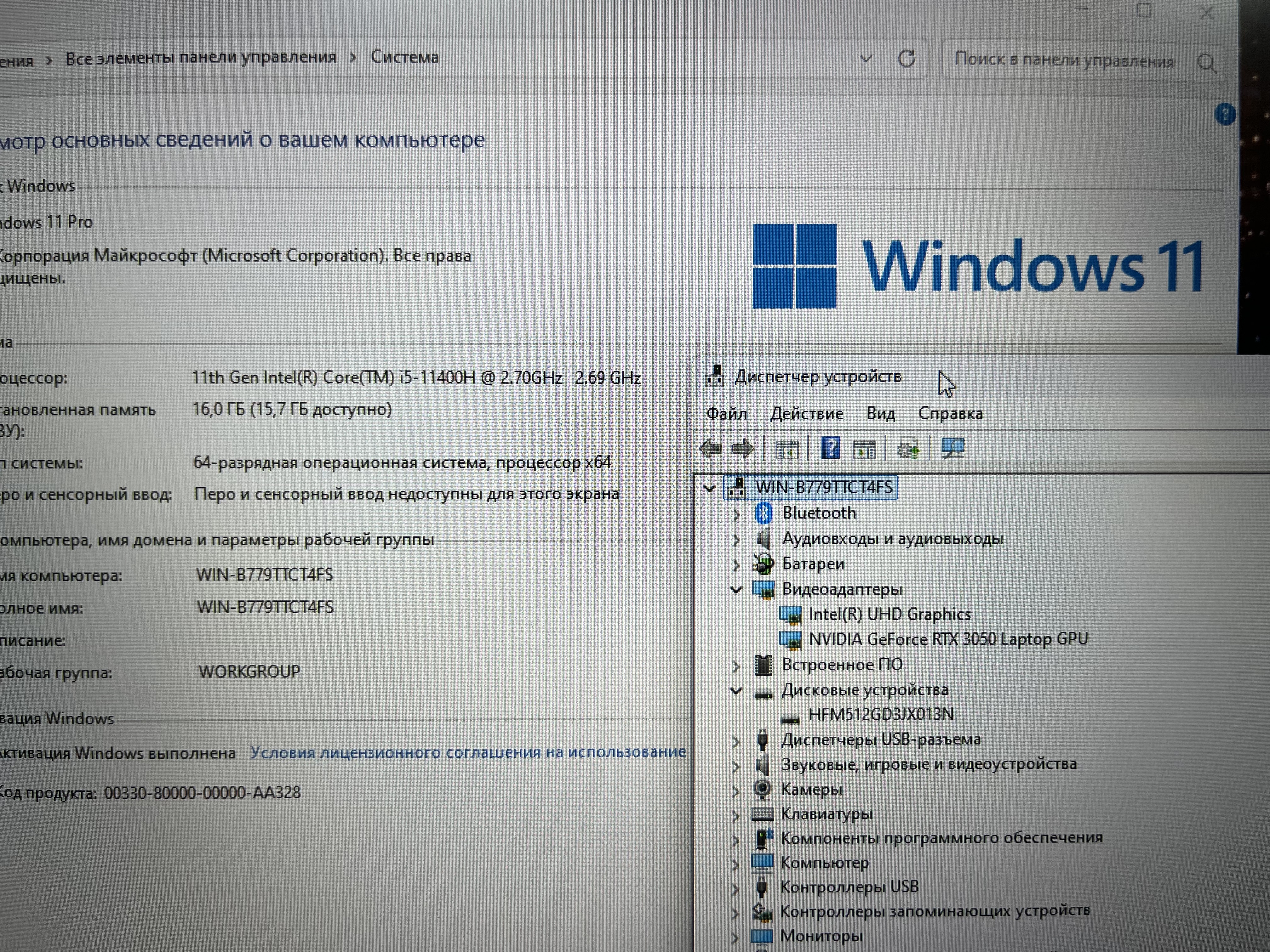
Task: Click the Поиск в панели управления search field
Action: [1084, 61]
